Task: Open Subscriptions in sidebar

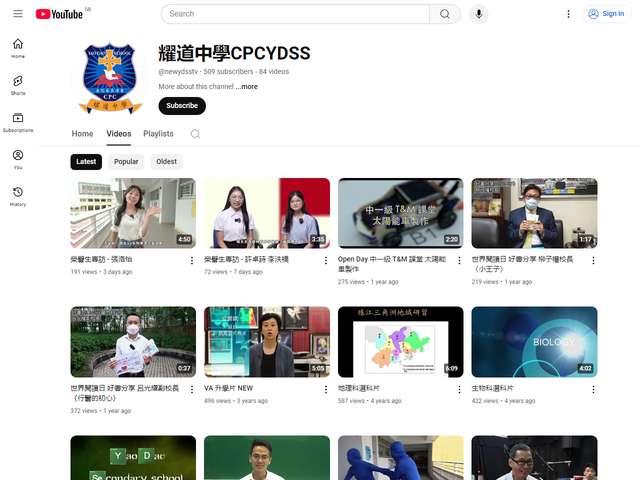Action: point(18,122)
